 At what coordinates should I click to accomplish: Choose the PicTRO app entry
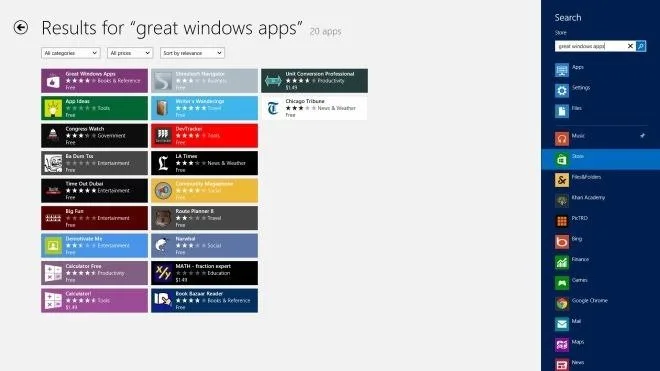point(601,221)
